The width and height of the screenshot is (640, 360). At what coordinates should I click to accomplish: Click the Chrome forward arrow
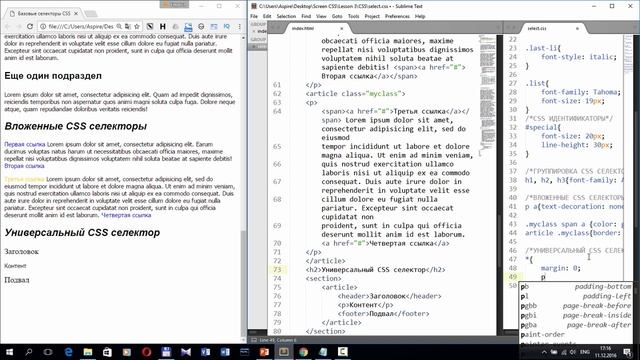(x=19, y=26)
